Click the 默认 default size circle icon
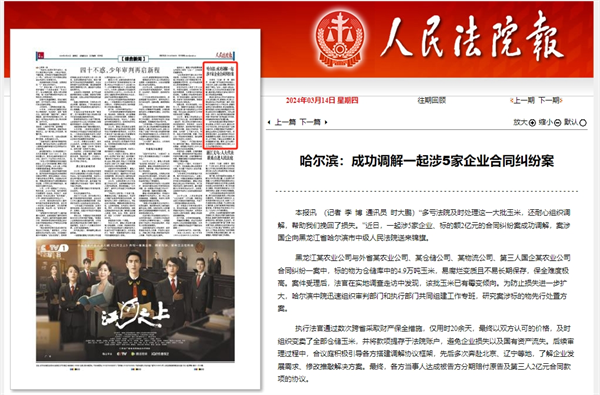600x395 pixels. click(x=583, y=123)
